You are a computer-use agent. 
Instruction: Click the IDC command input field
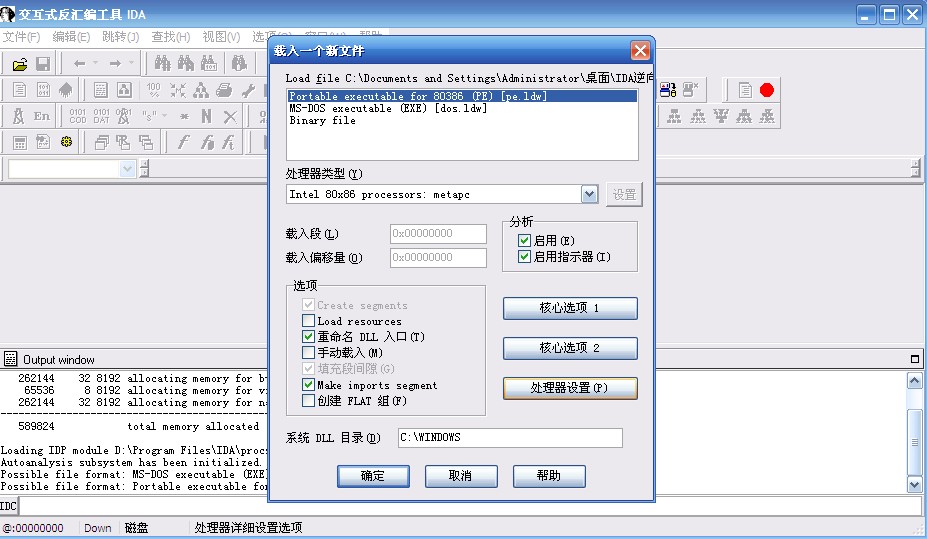coord(471,506)
